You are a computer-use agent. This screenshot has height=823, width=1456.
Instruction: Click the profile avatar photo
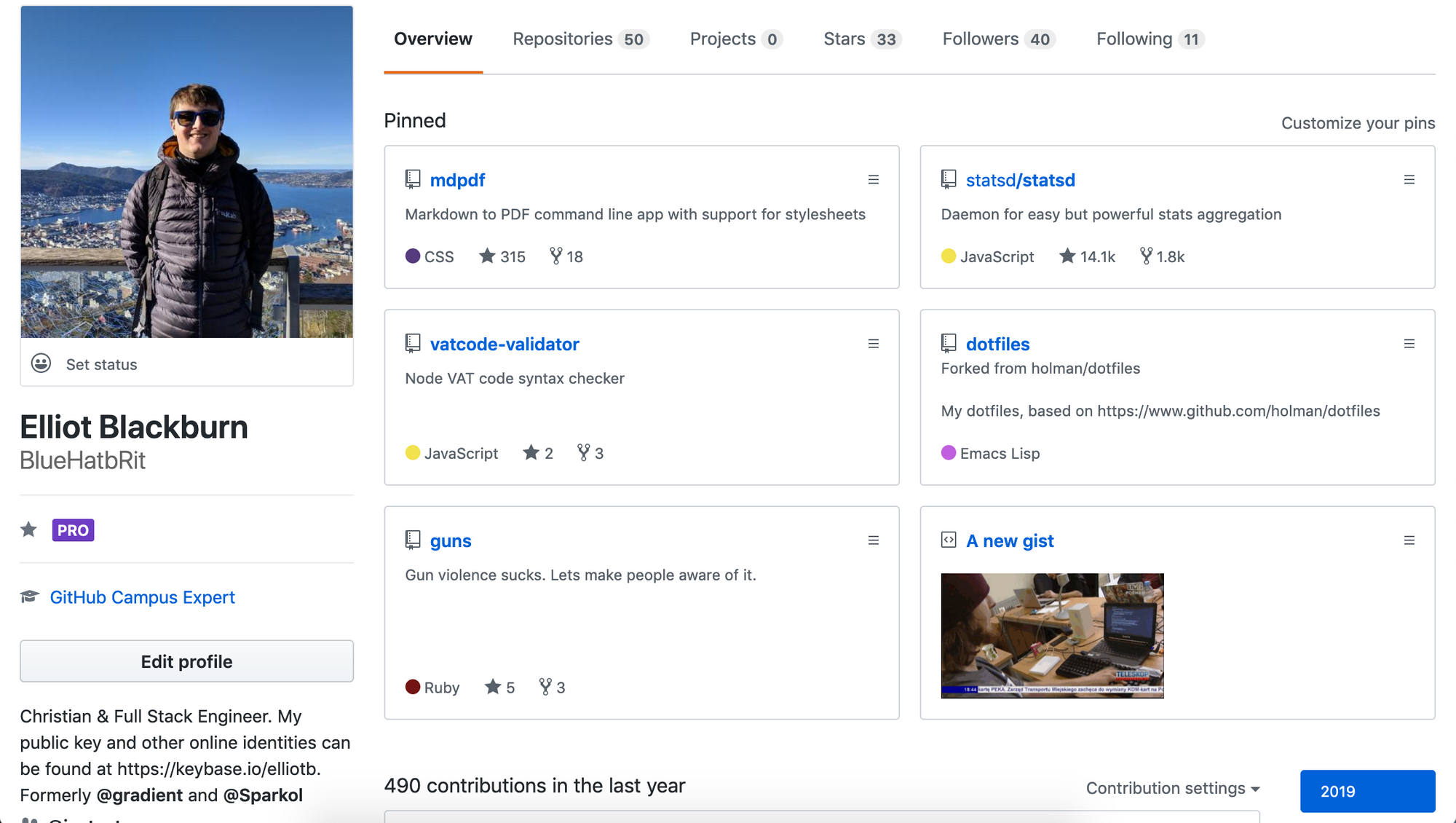[186, 172]
